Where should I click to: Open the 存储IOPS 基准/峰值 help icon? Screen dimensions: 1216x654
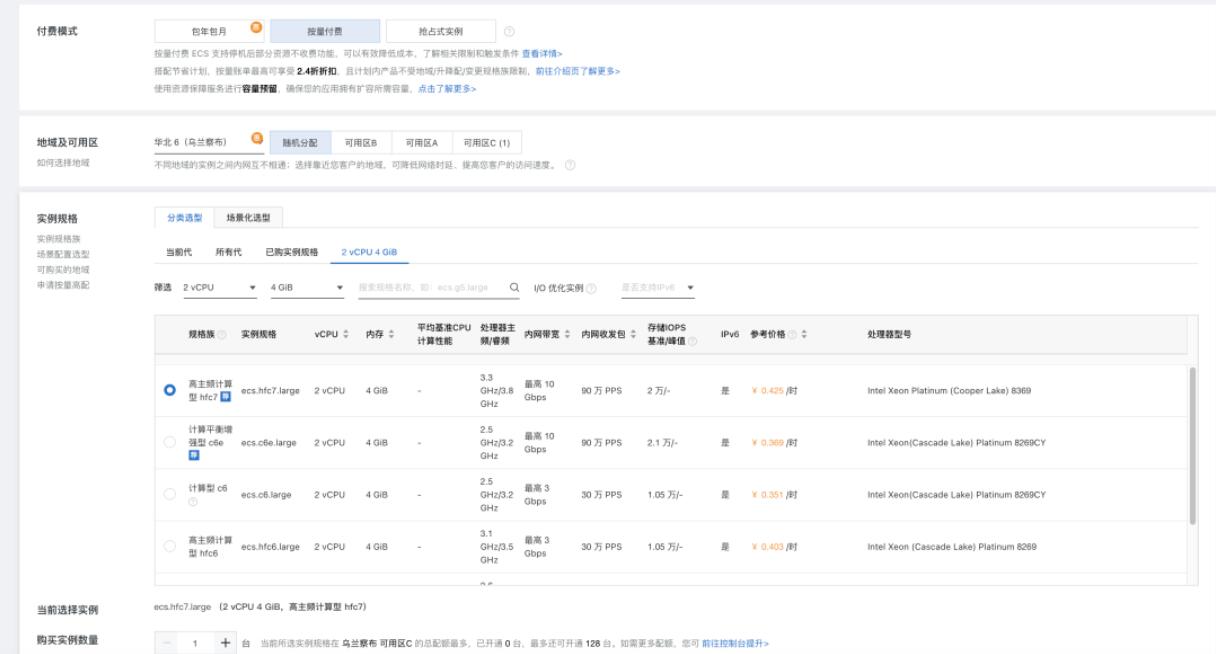coord(690,341)
